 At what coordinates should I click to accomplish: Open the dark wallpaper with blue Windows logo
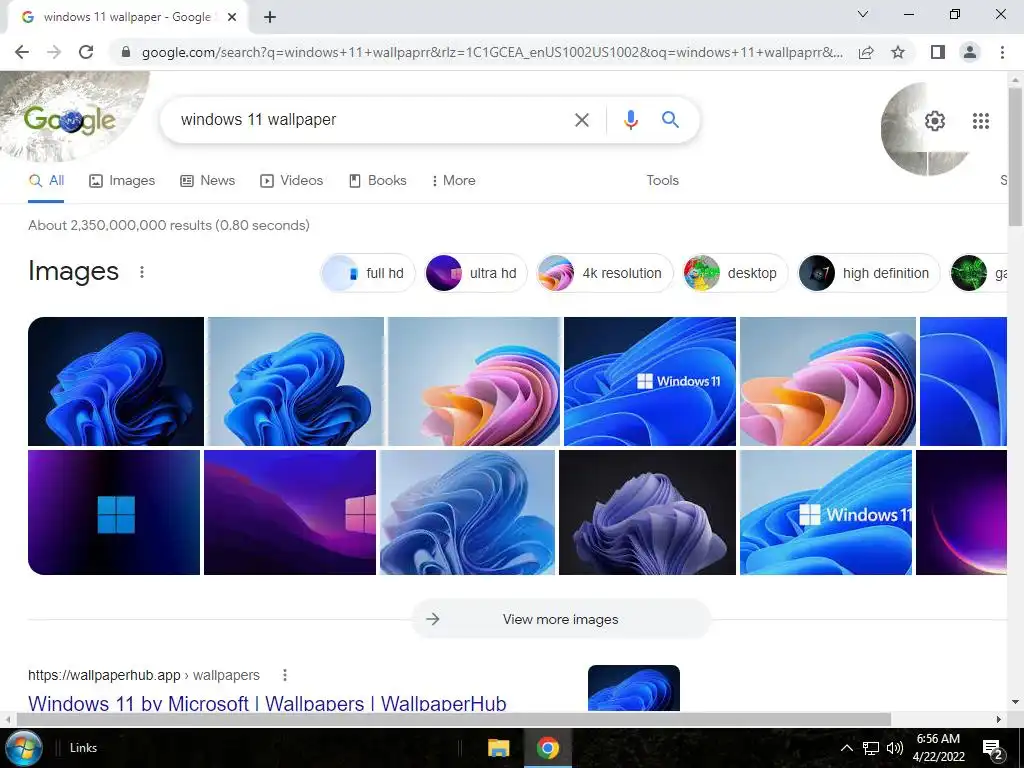click(114, 513)
